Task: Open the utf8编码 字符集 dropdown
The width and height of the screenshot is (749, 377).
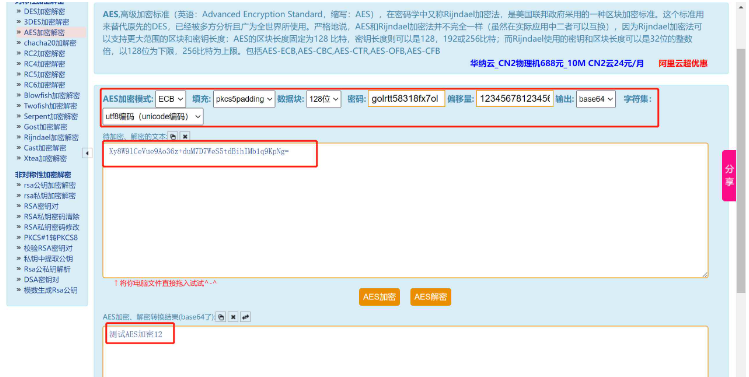Action: point(153,116)
